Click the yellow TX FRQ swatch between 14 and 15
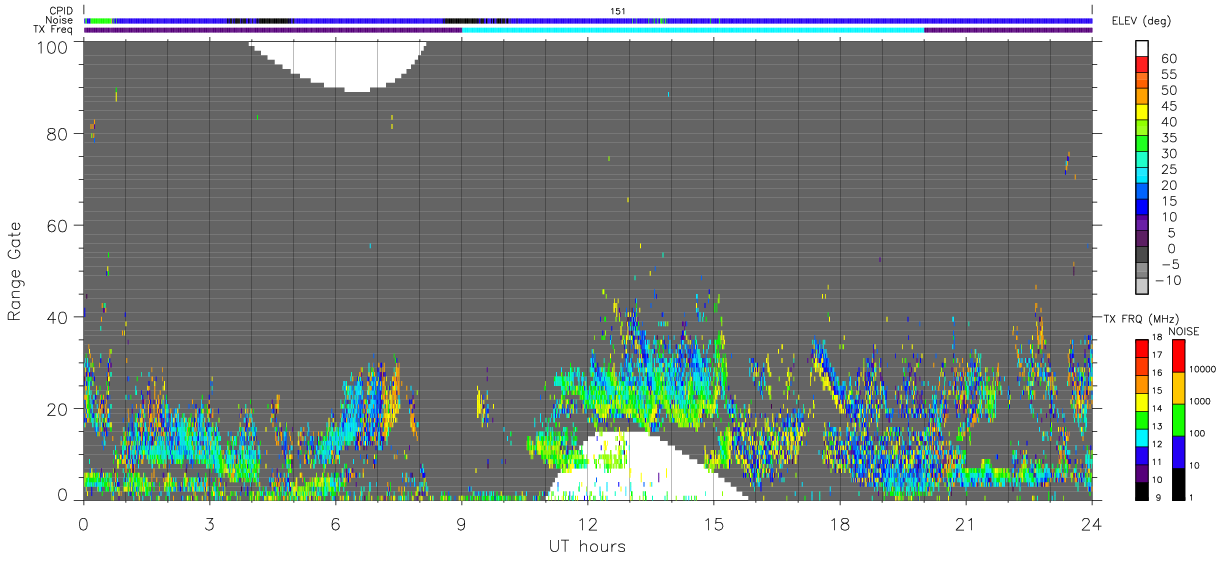 pos(1142,402)
